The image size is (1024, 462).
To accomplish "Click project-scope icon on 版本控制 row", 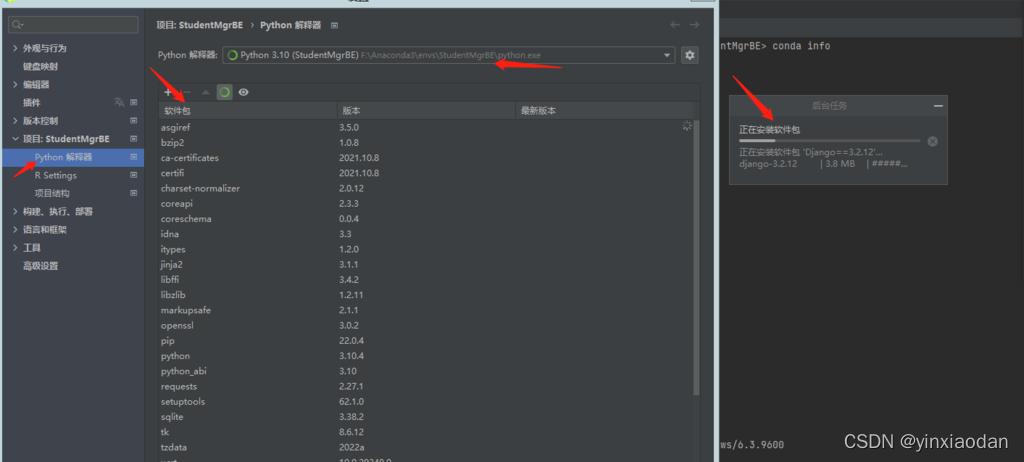I will (x=134, y=121).
